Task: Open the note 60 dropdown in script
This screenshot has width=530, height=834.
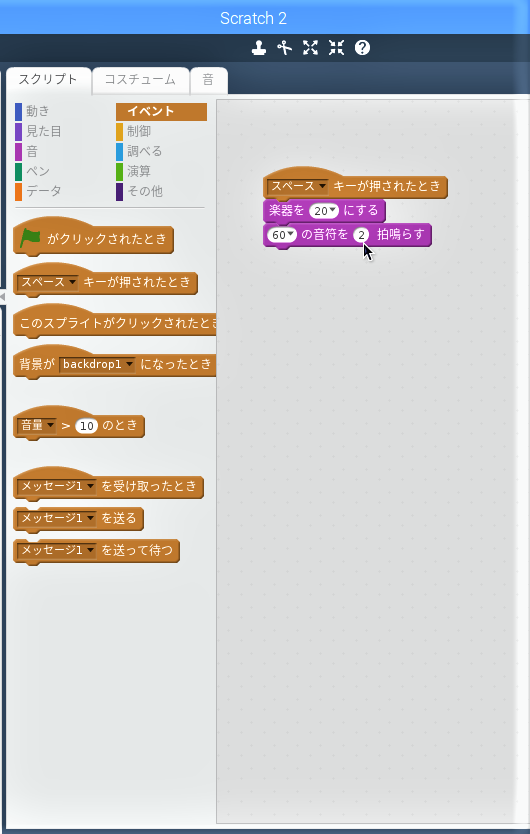Action: pyautogui.click(x=282, y=235)
